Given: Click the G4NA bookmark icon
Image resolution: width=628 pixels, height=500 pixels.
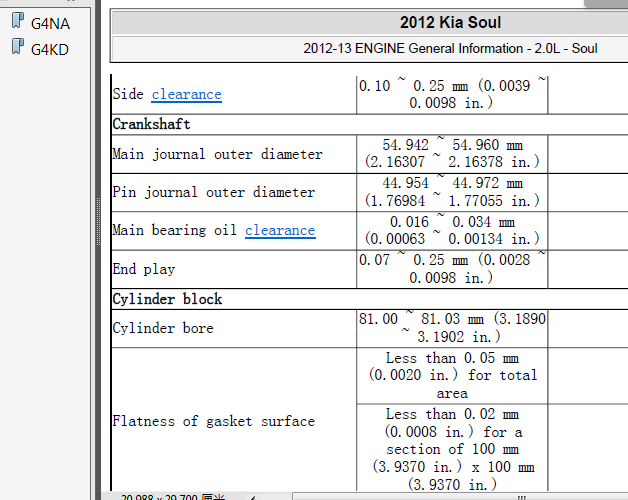Looking at the screenshot, I should (x=18, y=20).
